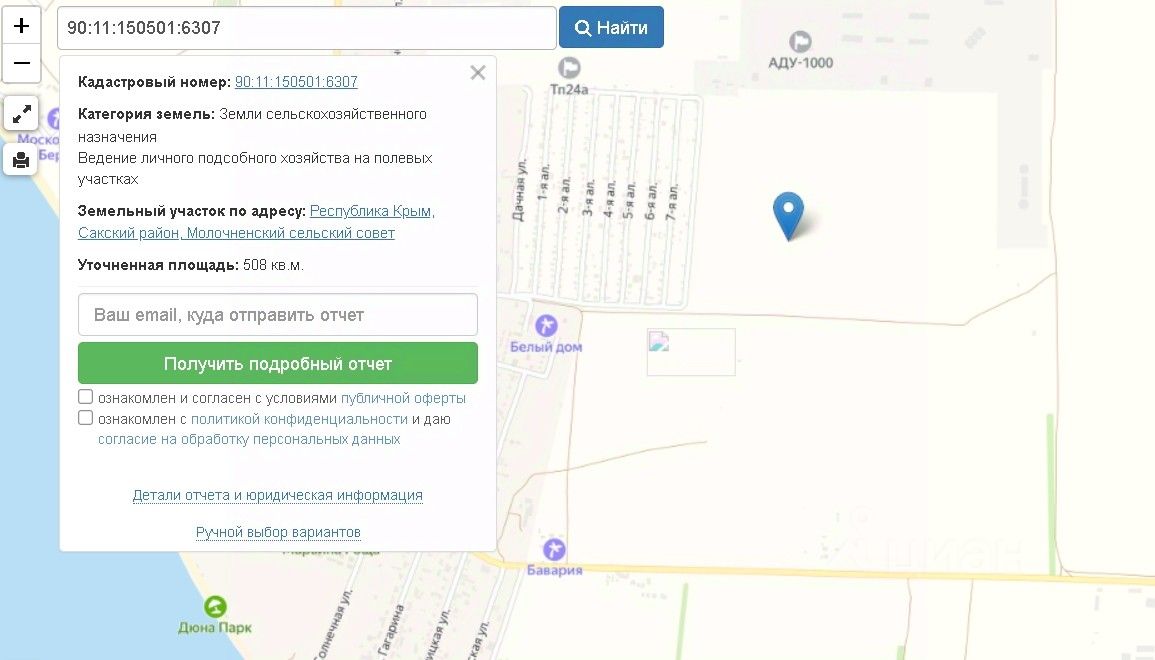Print the map with printer icon
This screenshot has width=1155, height=660.
[x=21, y=159]
